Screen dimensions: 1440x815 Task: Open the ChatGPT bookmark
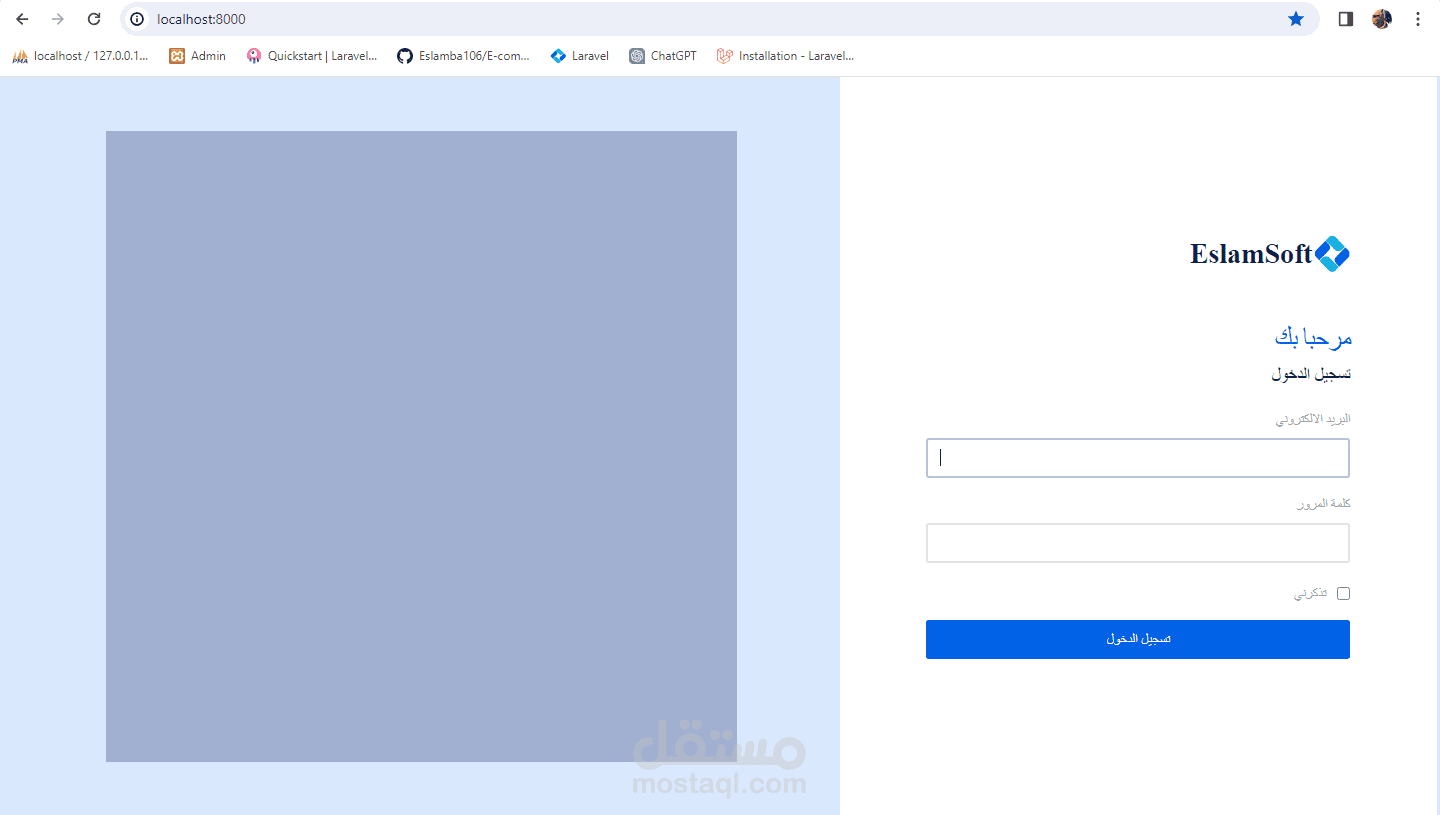click(x=663, y=56)
